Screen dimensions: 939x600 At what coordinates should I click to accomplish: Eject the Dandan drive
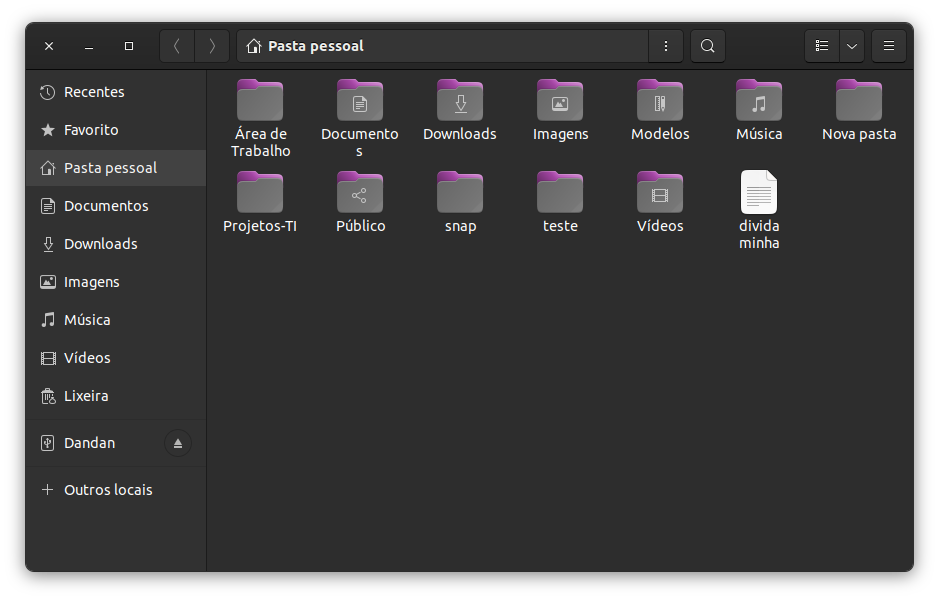178,443
